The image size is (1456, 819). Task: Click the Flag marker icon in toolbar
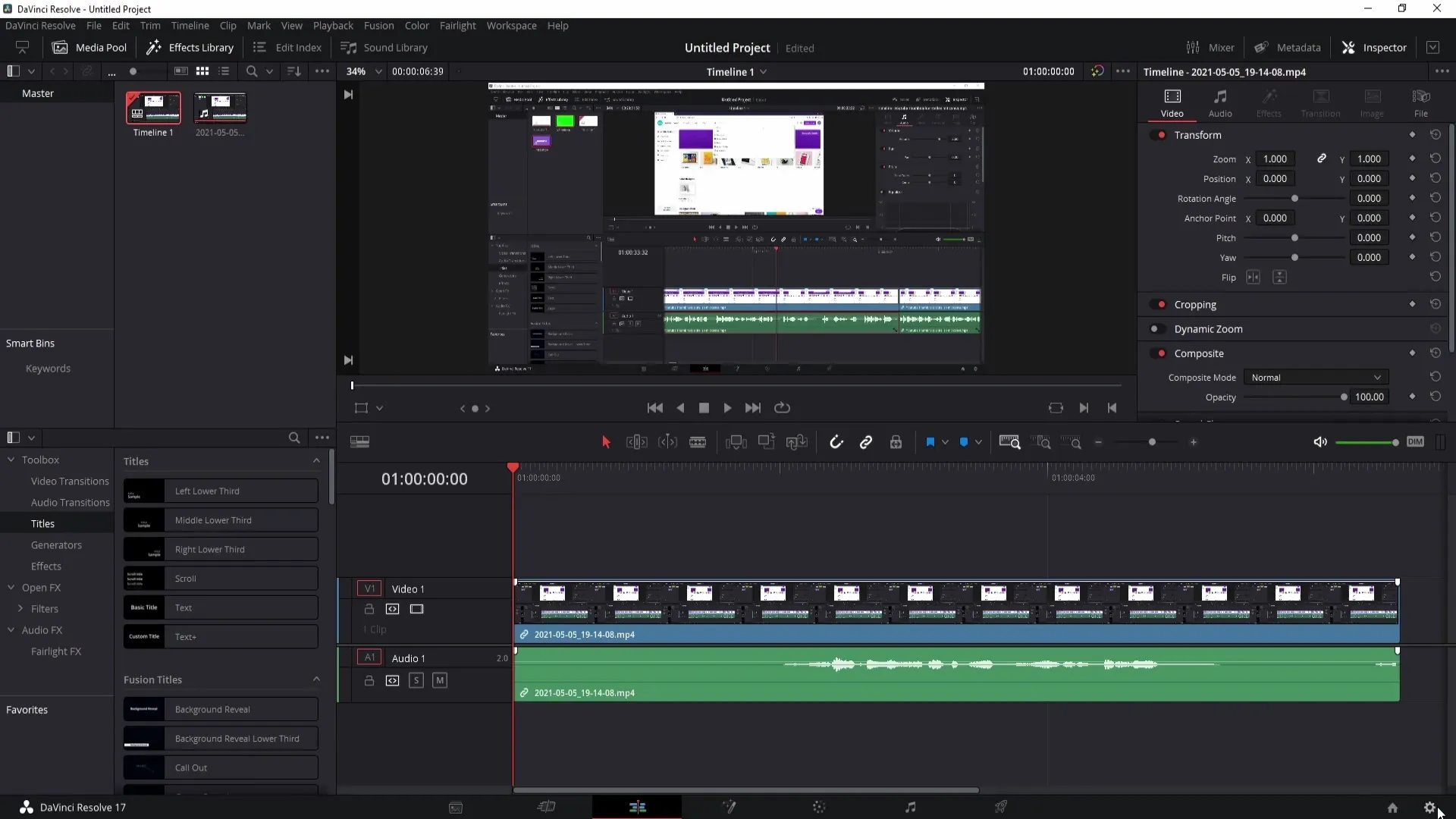pos(929,442)
